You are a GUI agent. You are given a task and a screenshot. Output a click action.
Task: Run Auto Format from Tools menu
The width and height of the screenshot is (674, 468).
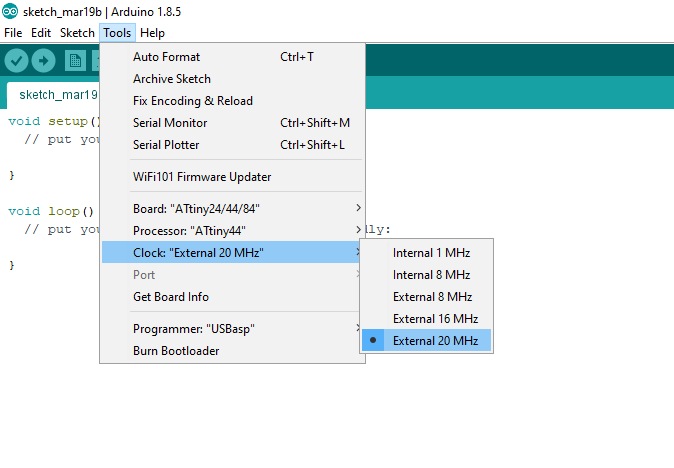(166, 57)
